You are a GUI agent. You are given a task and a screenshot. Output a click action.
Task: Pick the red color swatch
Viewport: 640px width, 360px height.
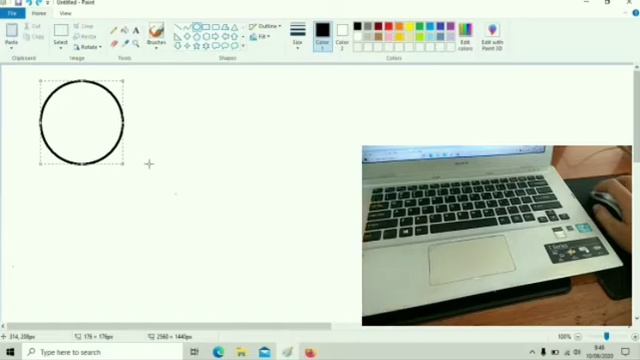point(389,27)
